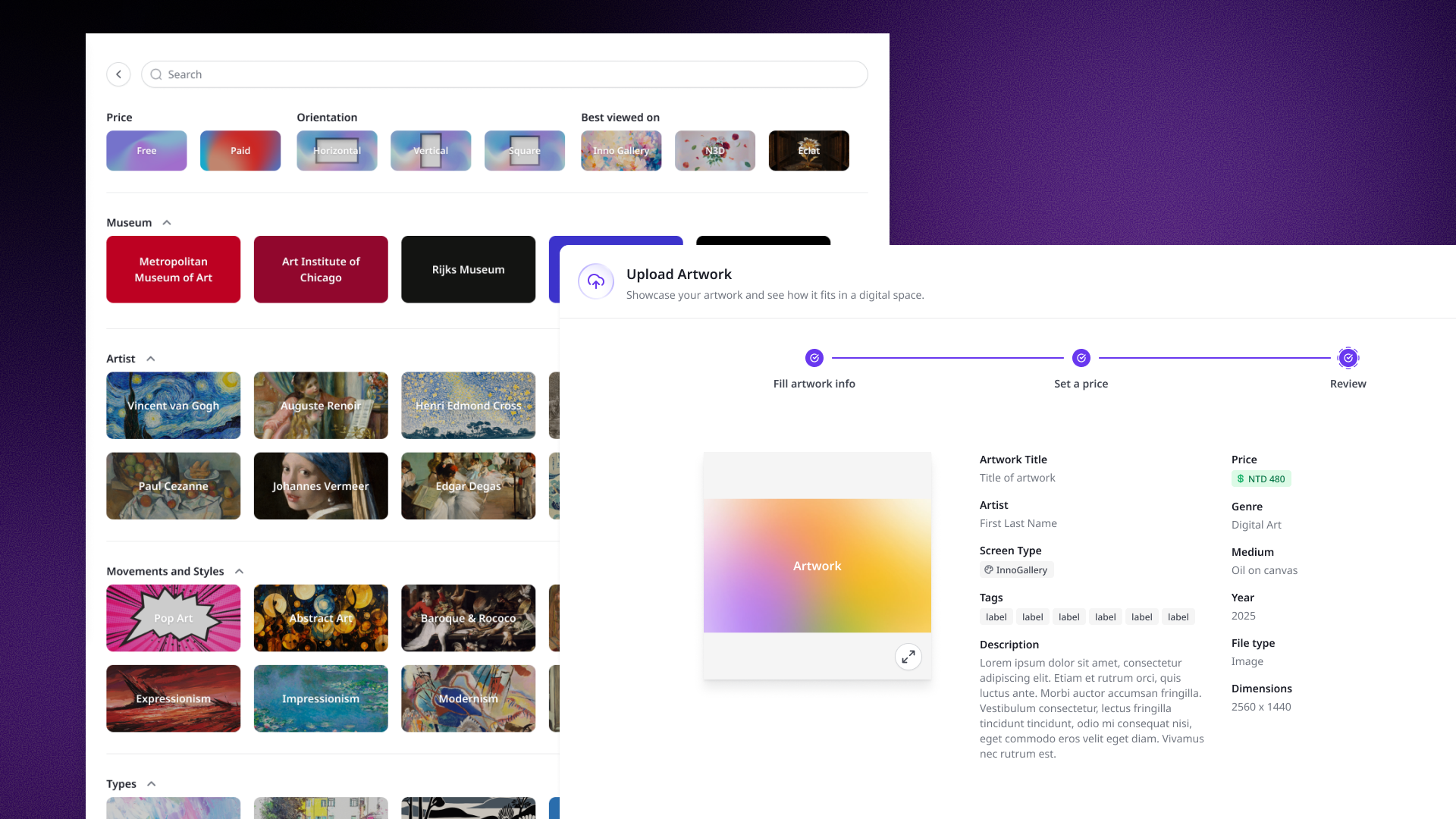Collapse the Museum section

click(167, 223)
